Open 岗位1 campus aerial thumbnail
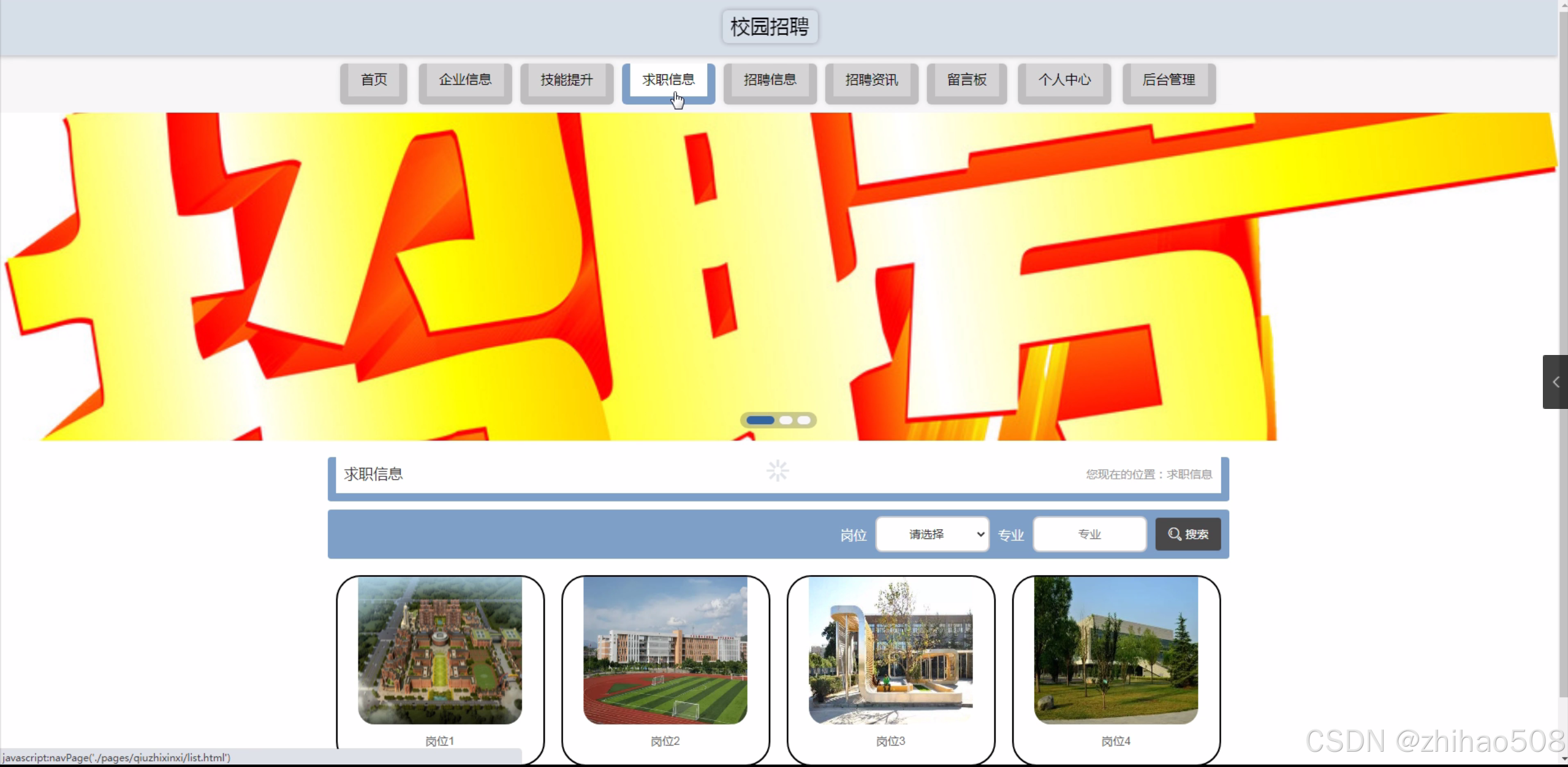 click(440, 650)
